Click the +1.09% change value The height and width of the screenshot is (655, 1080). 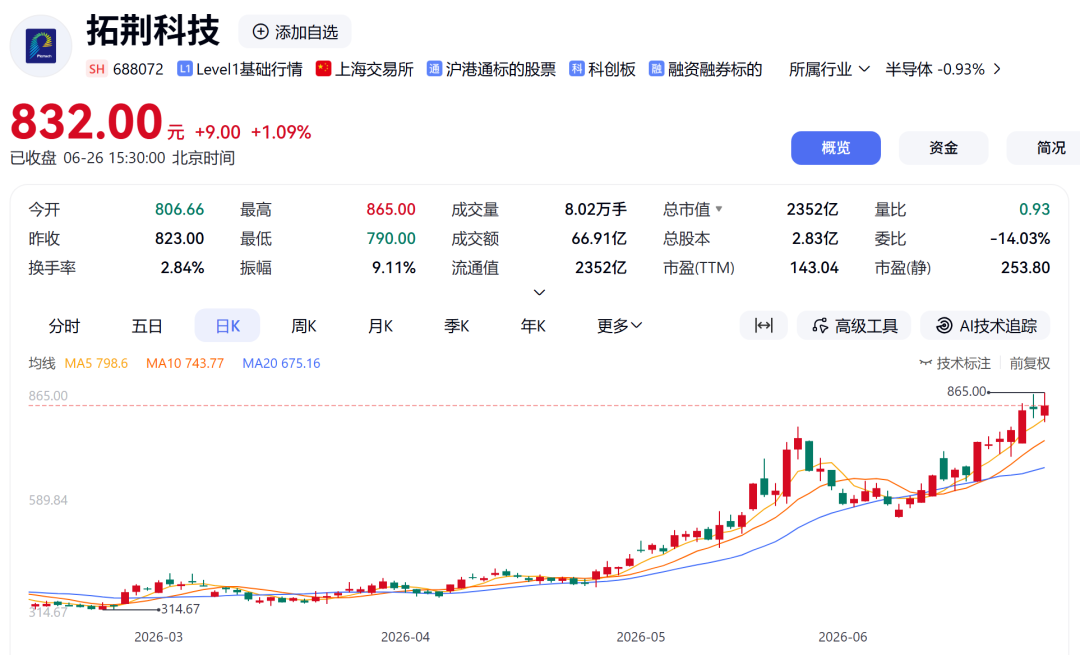pyautogui.click(x=281, y=132)
